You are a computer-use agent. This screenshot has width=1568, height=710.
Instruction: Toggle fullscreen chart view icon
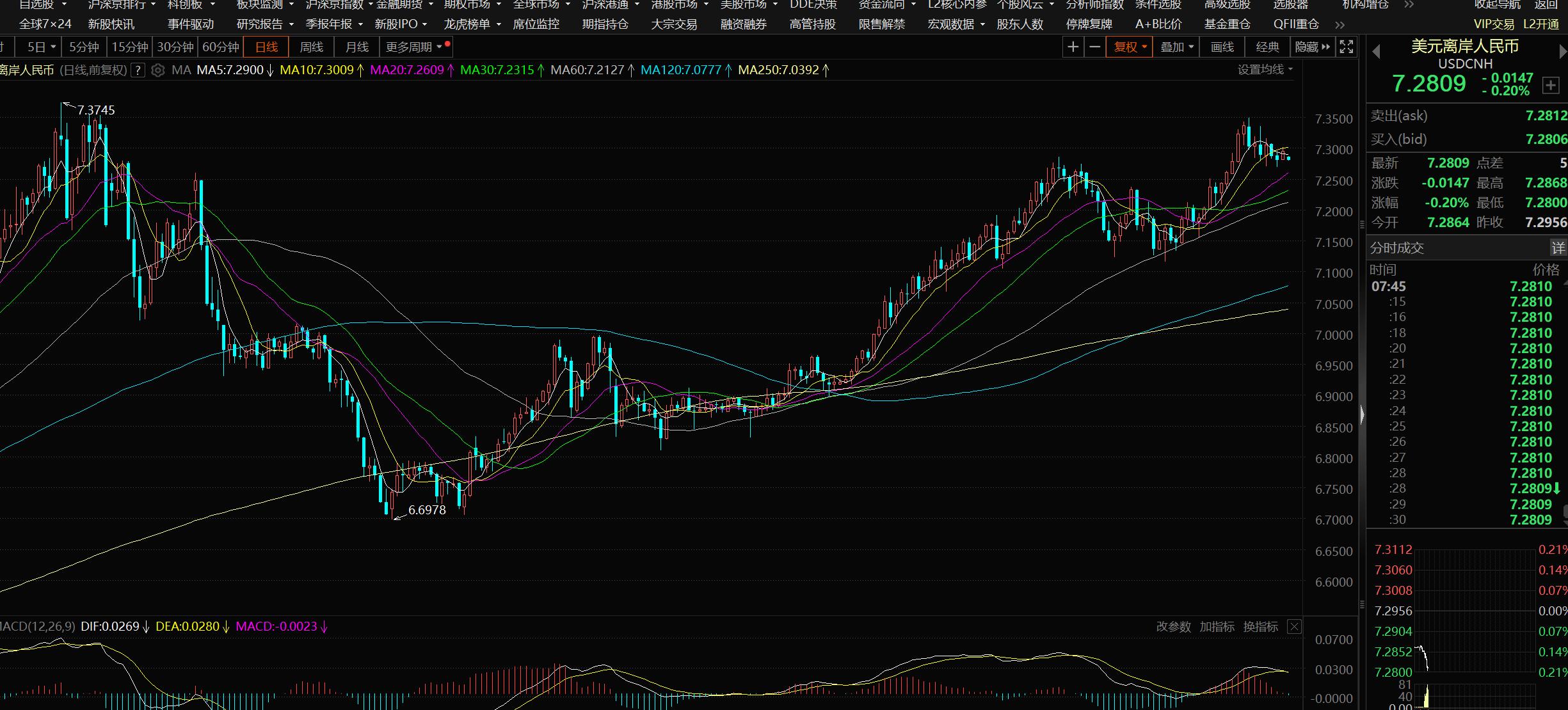pos(1347,47)
